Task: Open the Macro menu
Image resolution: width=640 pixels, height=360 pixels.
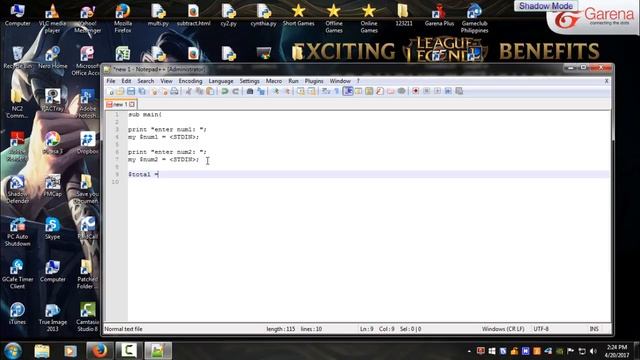Action: point(274,81)
